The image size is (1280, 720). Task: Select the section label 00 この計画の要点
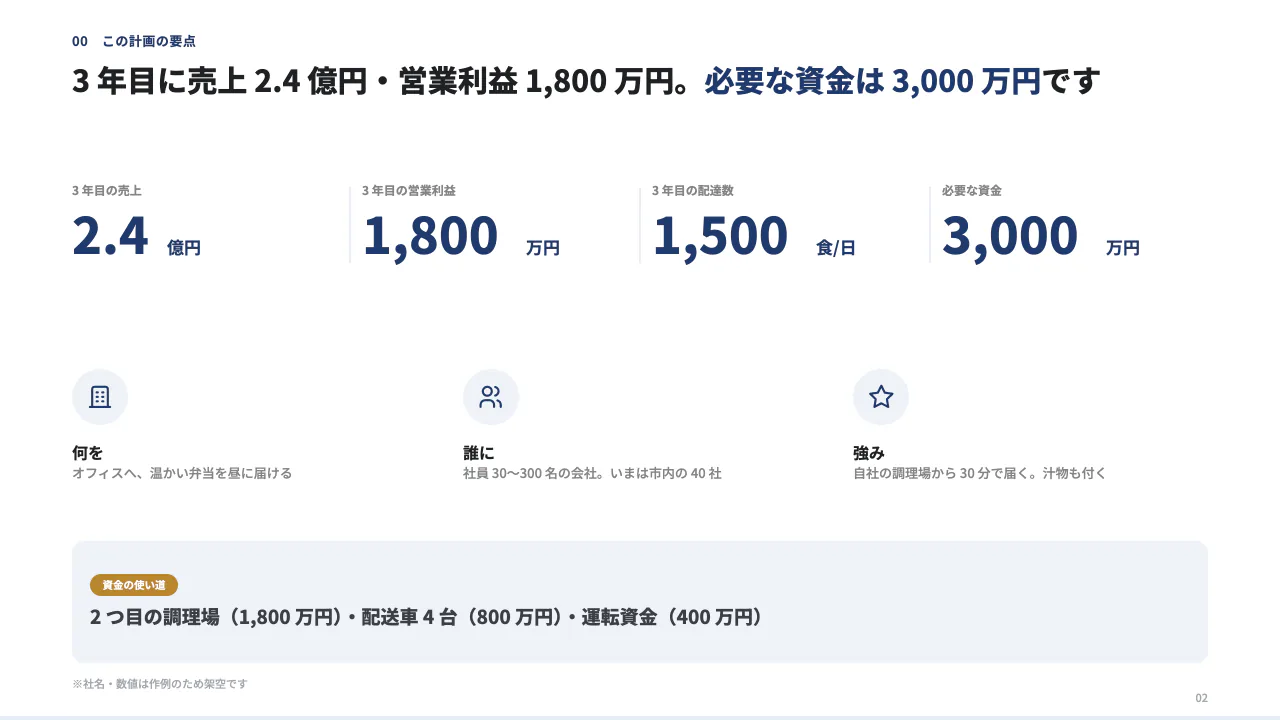click(134, 41)
